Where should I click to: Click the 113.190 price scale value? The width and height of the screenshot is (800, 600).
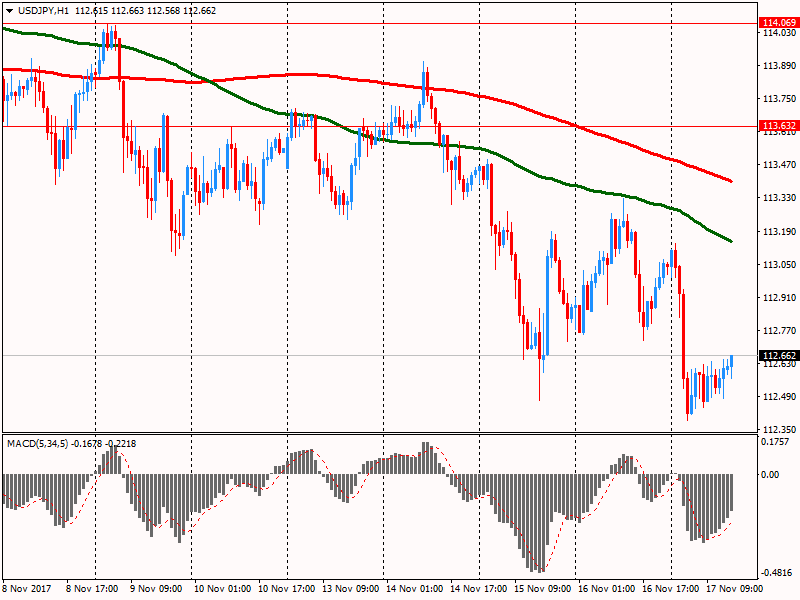(x=779, y=231)
